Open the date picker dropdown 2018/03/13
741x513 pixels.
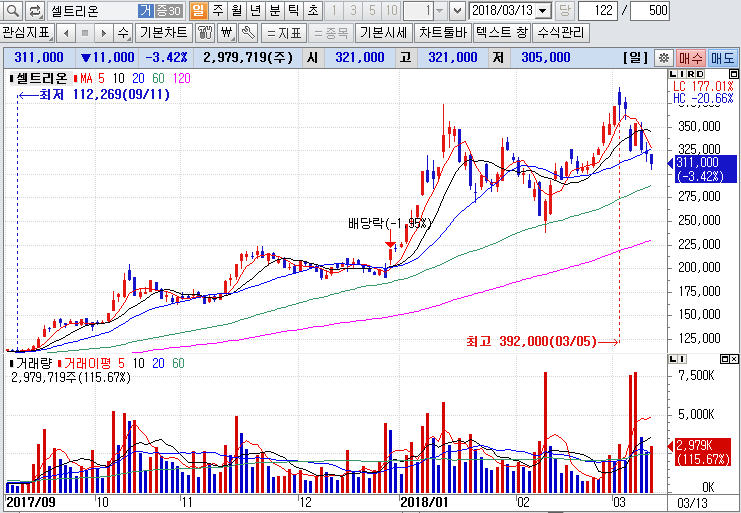543,11
